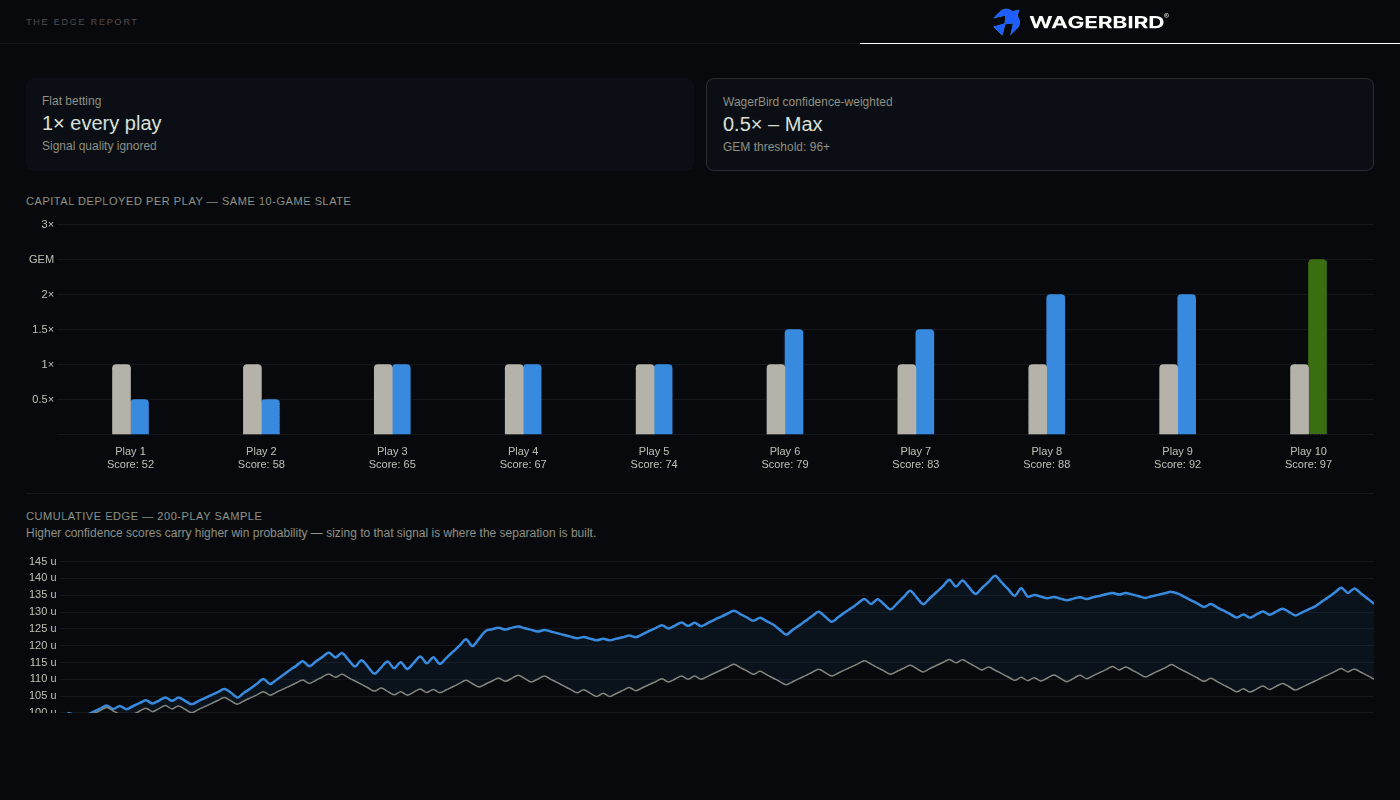
Task: Select the Flat betting strategy card
Action: click(360, 125)
